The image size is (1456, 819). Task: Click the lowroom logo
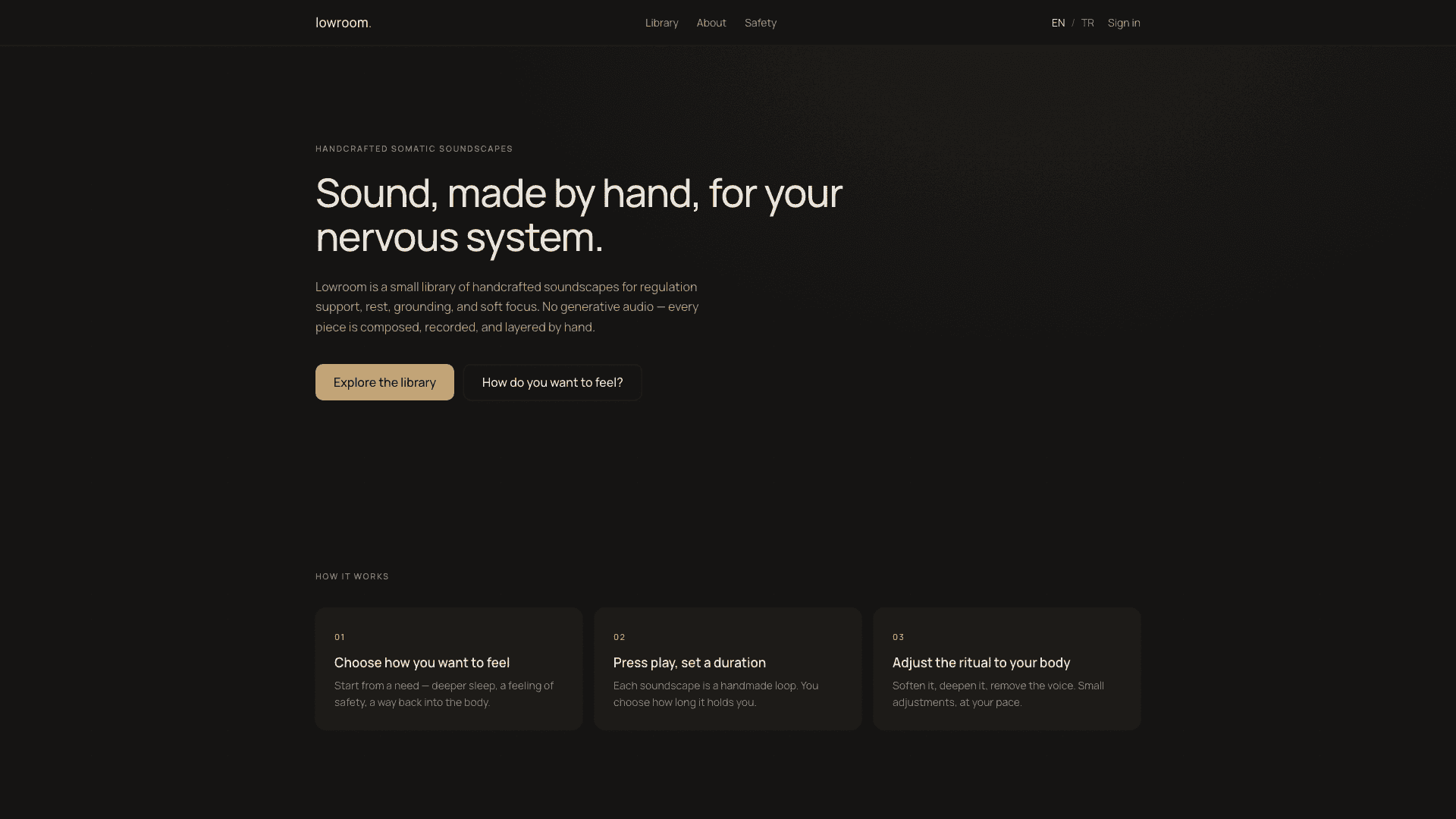coord(343,23)
